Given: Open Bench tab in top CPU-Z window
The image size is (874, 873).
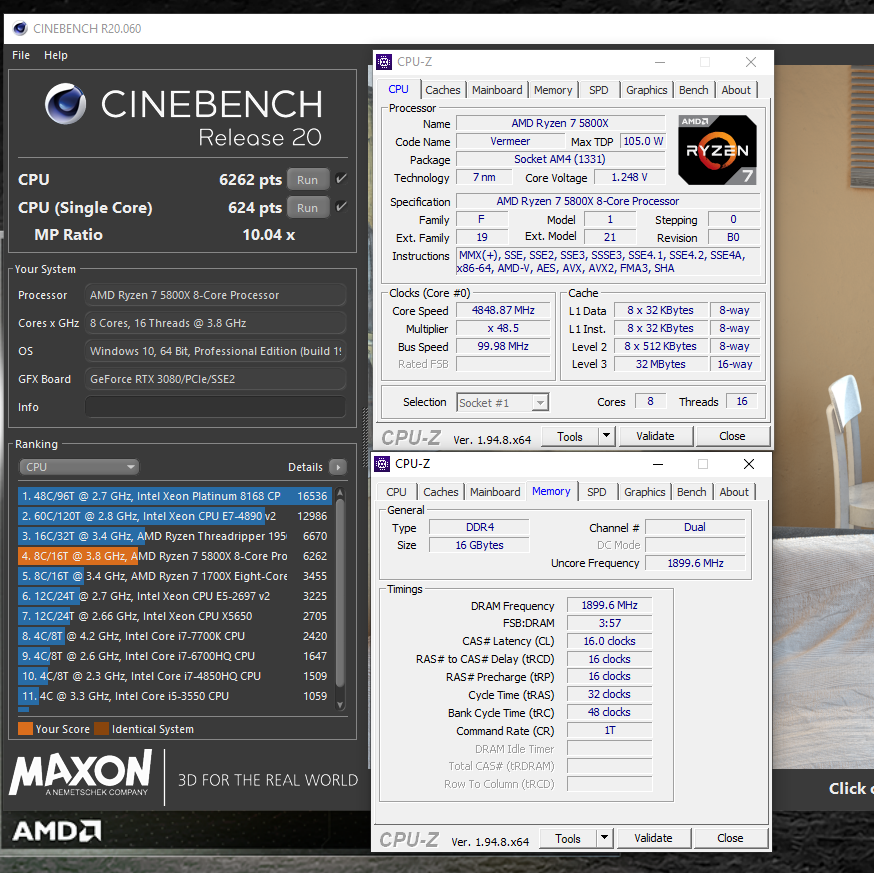Looking at the screenshot, I should (x=693, y=90).
